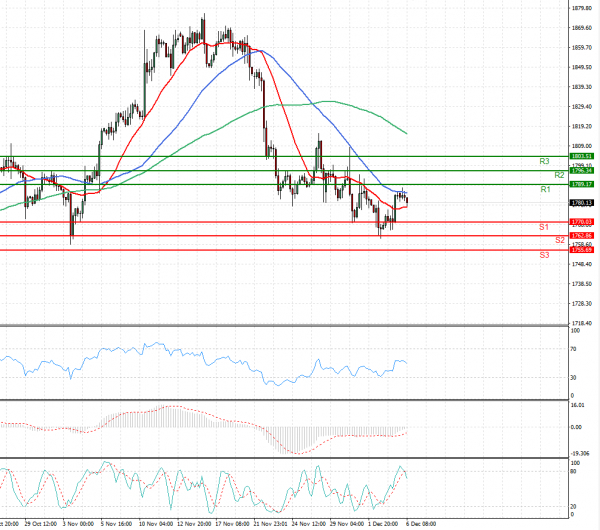Click the R2 resistance label
Image resolution: width=600 pixels, height=530 pixels.
559,175
